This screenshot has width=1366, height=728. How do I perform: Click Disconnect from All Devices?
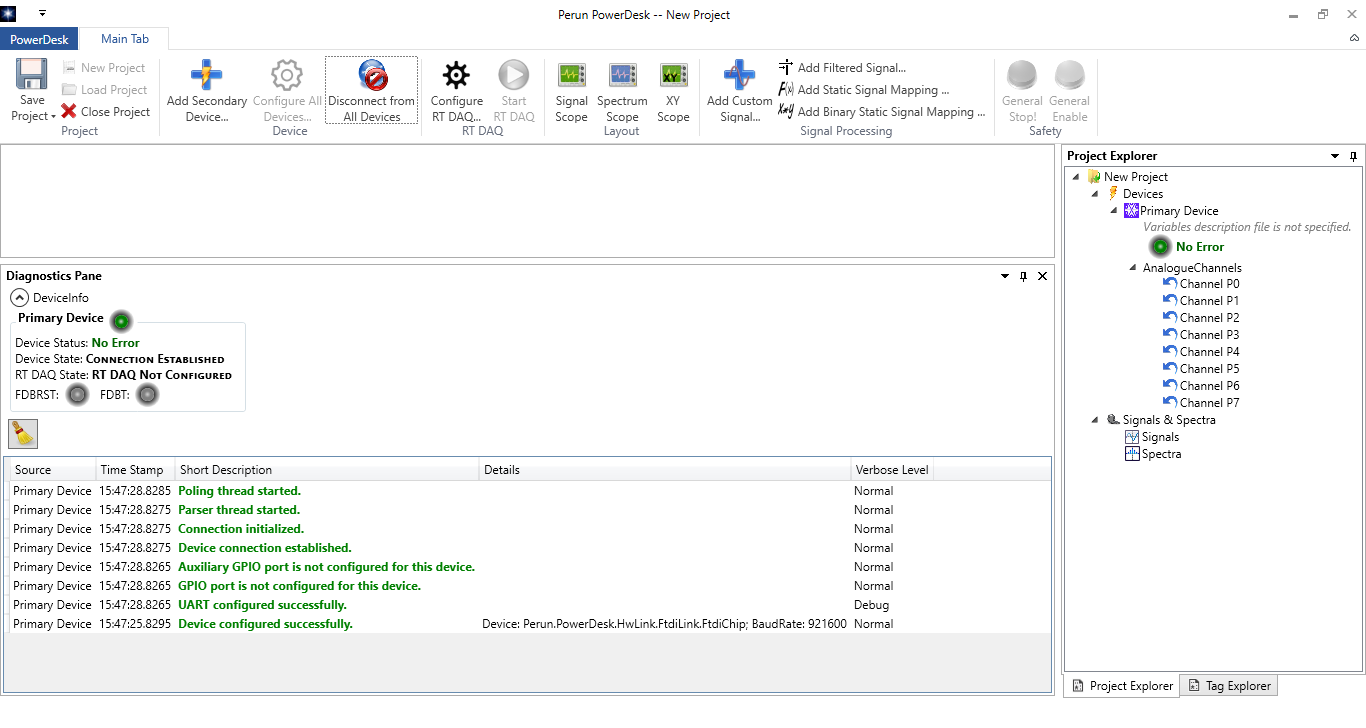pos(371,76)
